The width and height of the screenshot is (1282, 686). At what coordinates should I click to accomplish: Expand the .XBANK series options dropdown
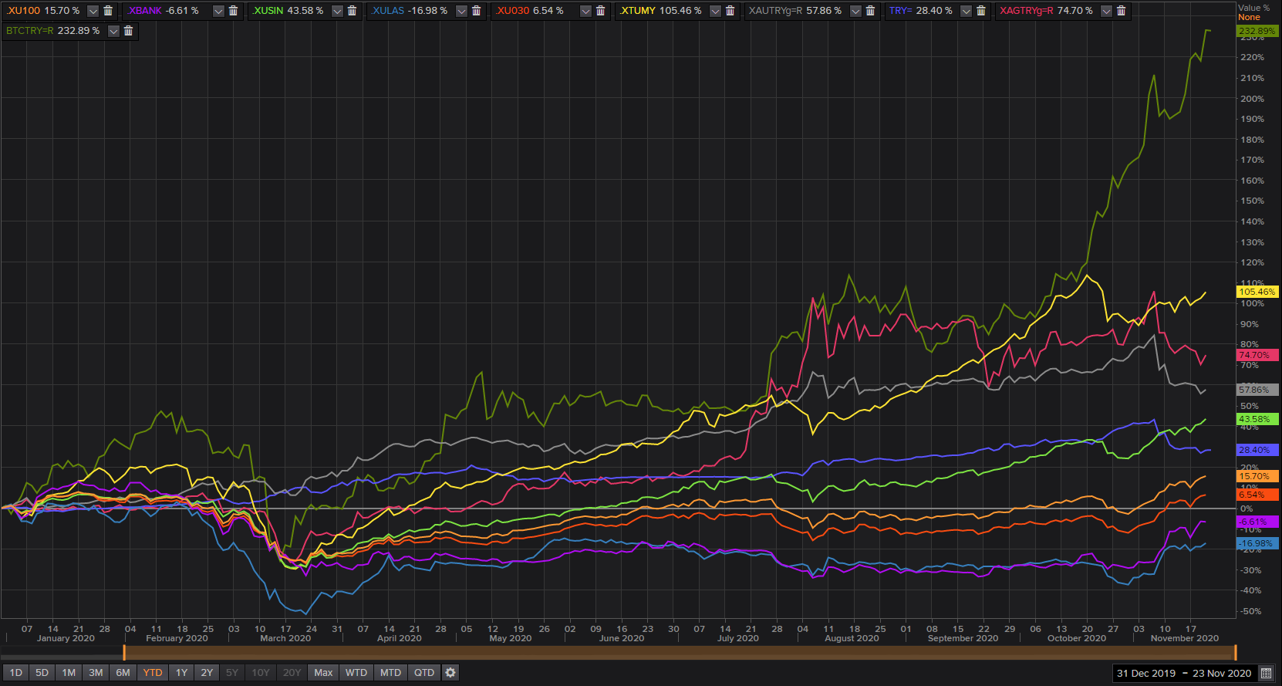218,11
